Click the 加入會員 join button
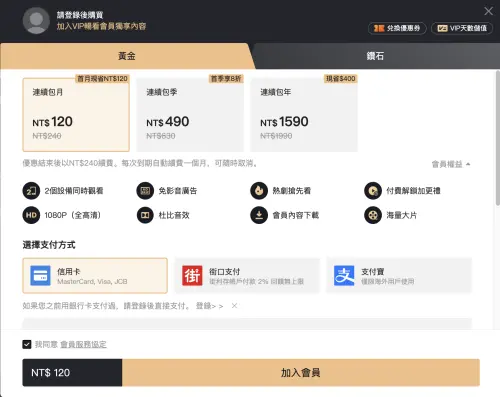Image resolution: width=500 pixels, height=397 pixels. pos(301,373)
